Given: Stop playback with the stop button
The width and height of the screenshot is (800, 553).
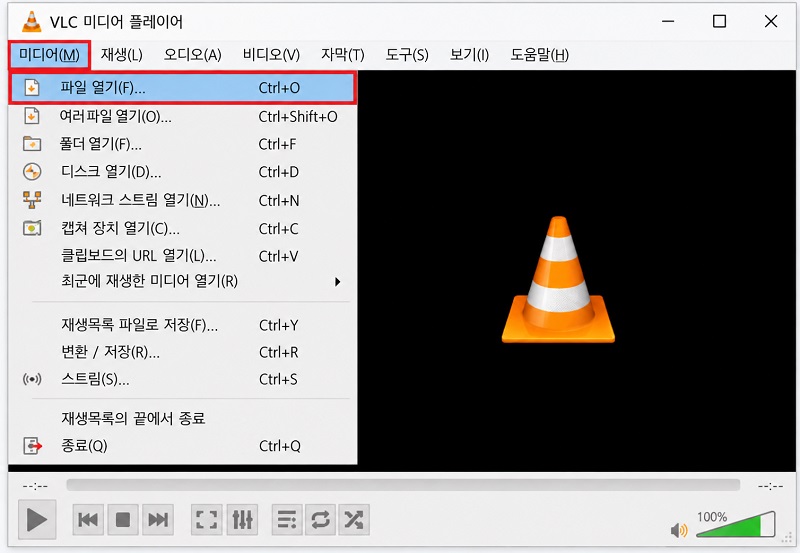Looking at the screenshot, I should [123, 520].
